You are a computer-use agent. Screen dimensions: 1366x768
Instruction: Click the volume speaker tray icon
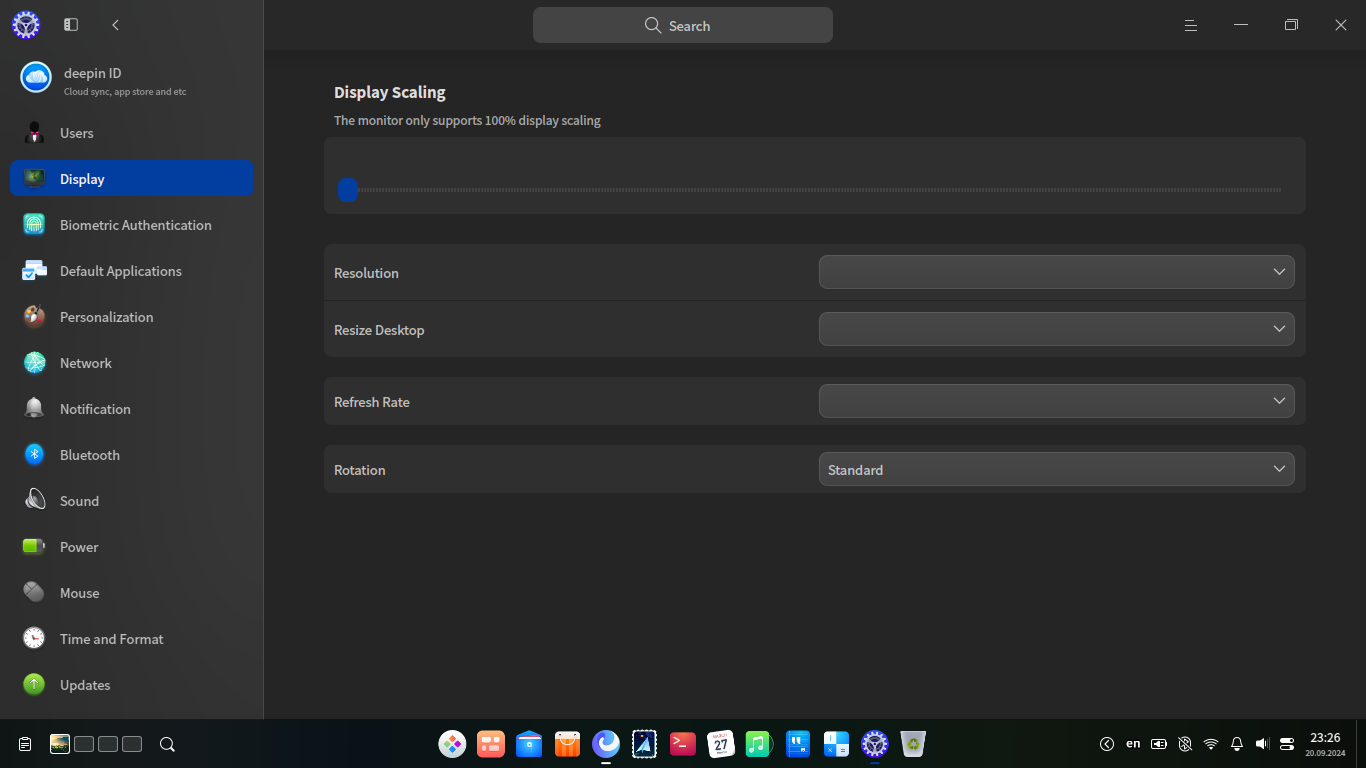click(1262, 744)
